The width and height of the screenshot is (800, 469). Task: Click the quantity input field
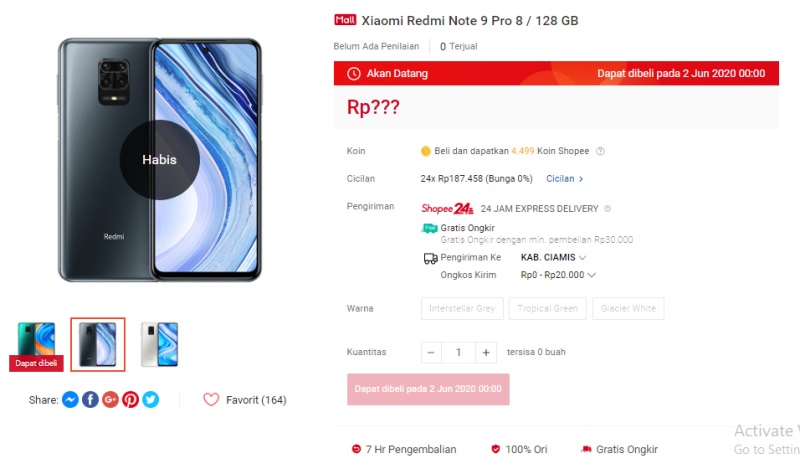458,352
